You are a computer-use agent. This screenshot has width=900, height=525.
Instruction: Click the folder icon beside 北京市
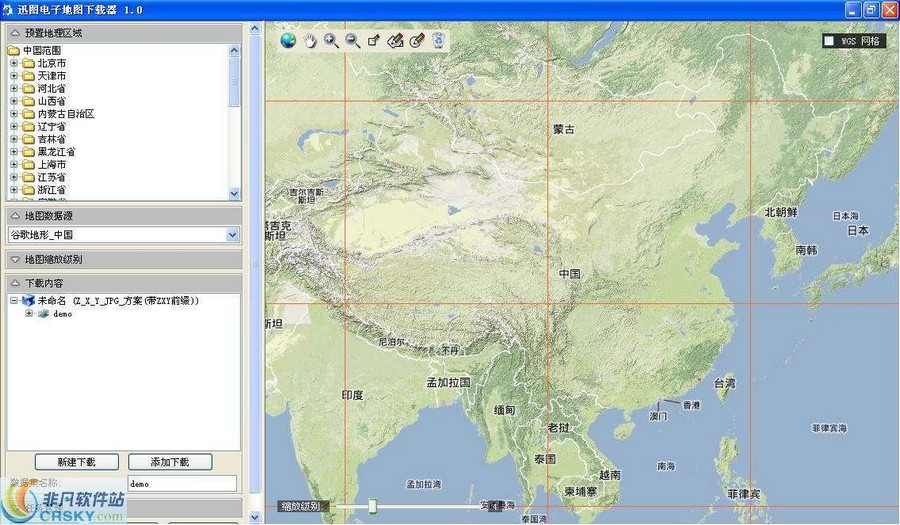click(x=29, y=64)
